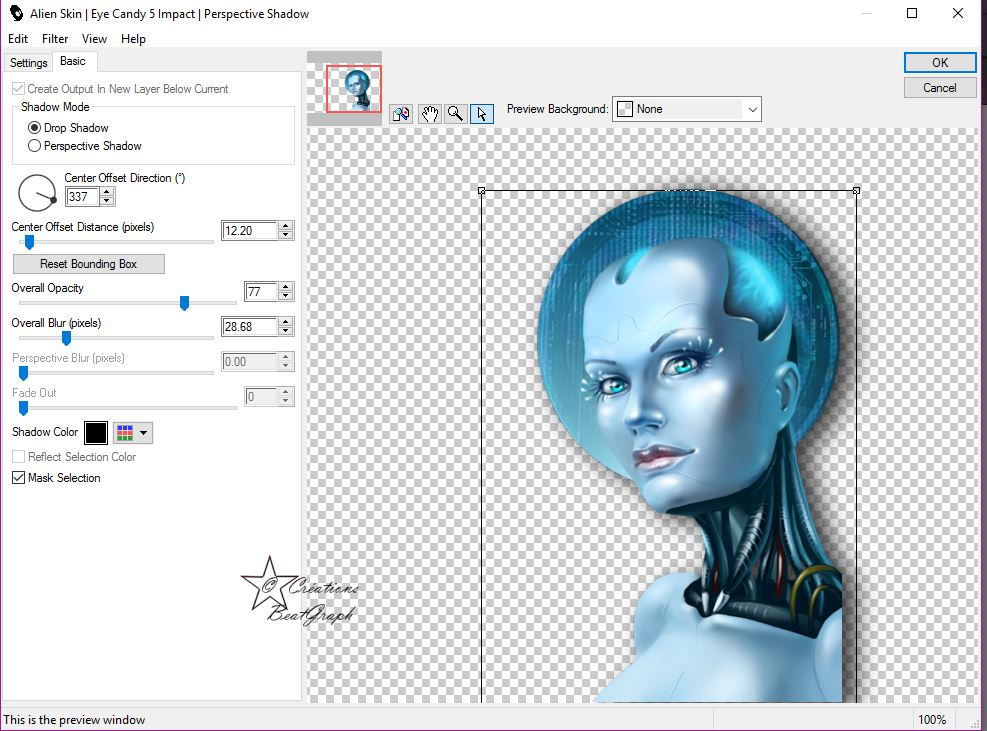This screenshot has height=731, width=987.
Task: Increase Overall Opacity stepper
Action: tap(286, 287)
